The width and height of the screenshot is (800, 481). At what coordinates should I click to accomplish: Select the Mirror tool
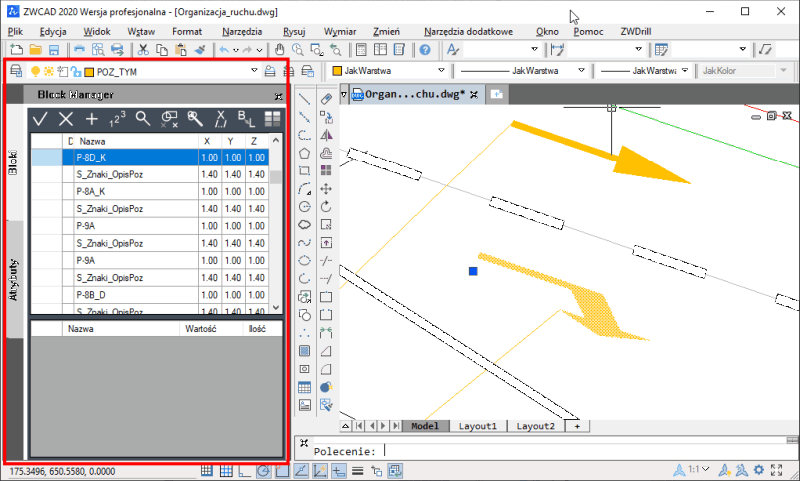point(326,135)
